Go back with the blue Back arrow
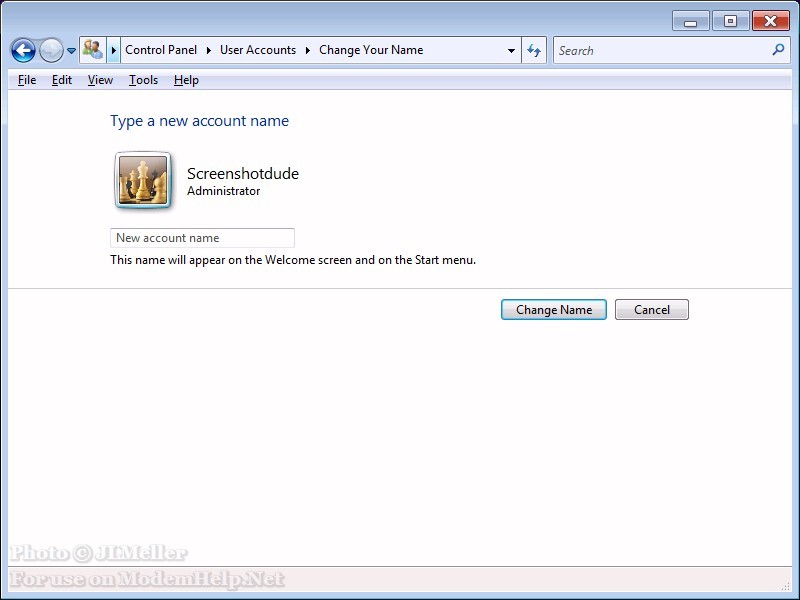The width and height of the screenshot is (800, 600). point(23,51)
